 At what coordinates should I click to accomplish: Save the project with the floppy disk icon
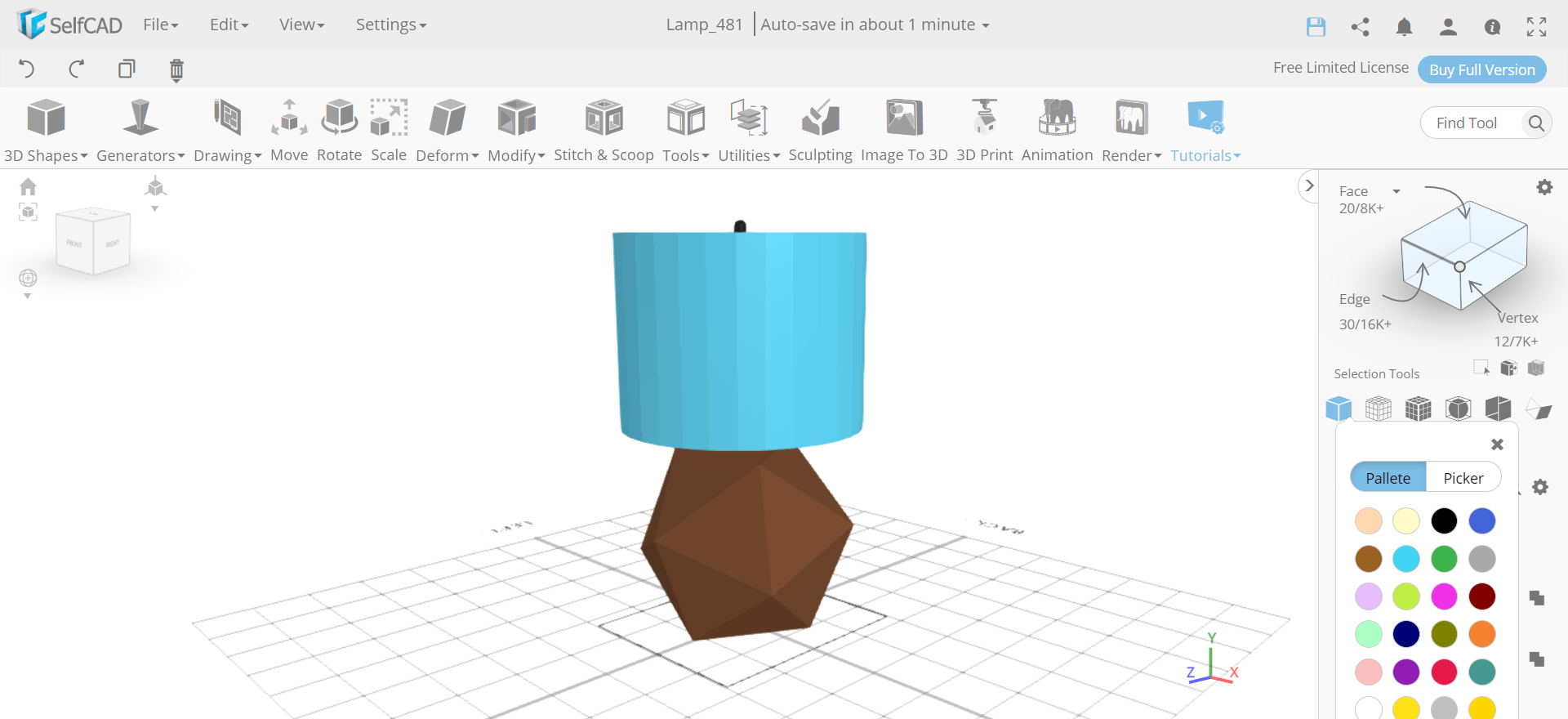1316,26
